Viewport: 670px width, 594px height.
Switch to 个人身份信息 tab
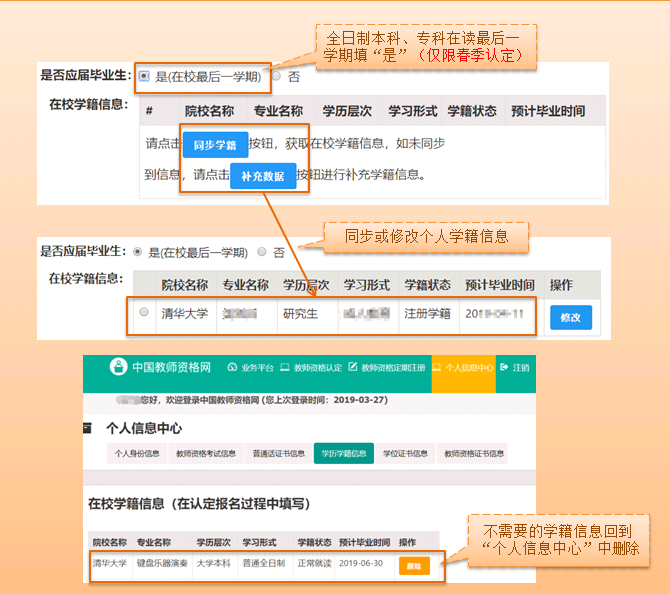pos(137,453)
